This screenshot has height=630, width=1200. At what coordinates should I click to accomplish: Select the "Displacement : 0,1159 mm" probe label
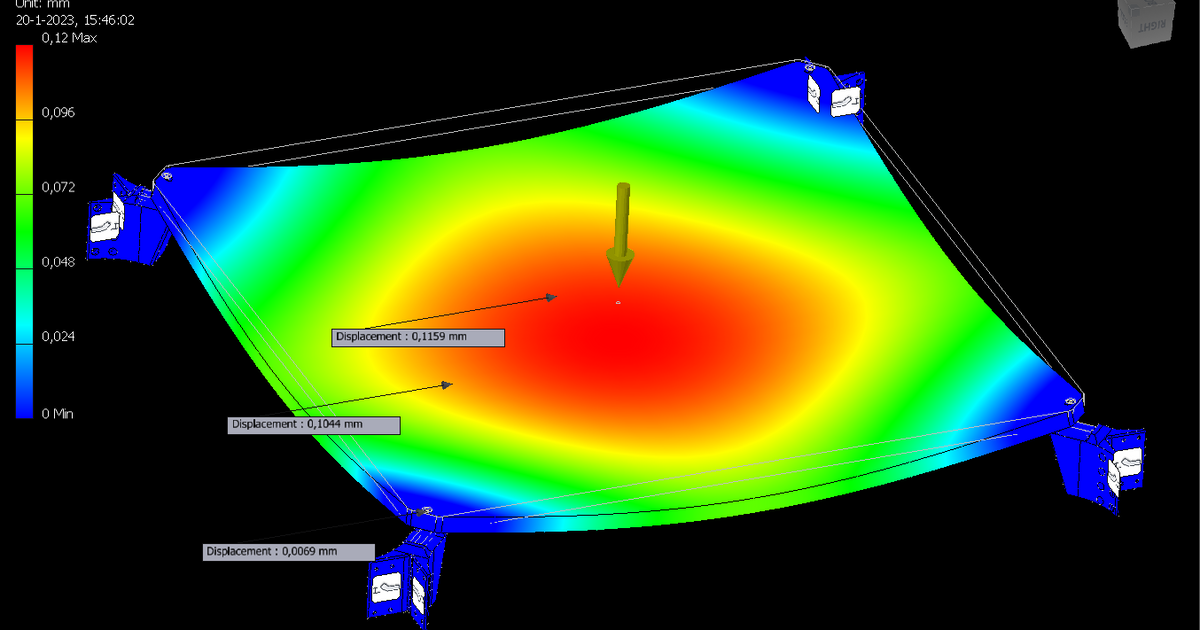[x=418, y=337]
